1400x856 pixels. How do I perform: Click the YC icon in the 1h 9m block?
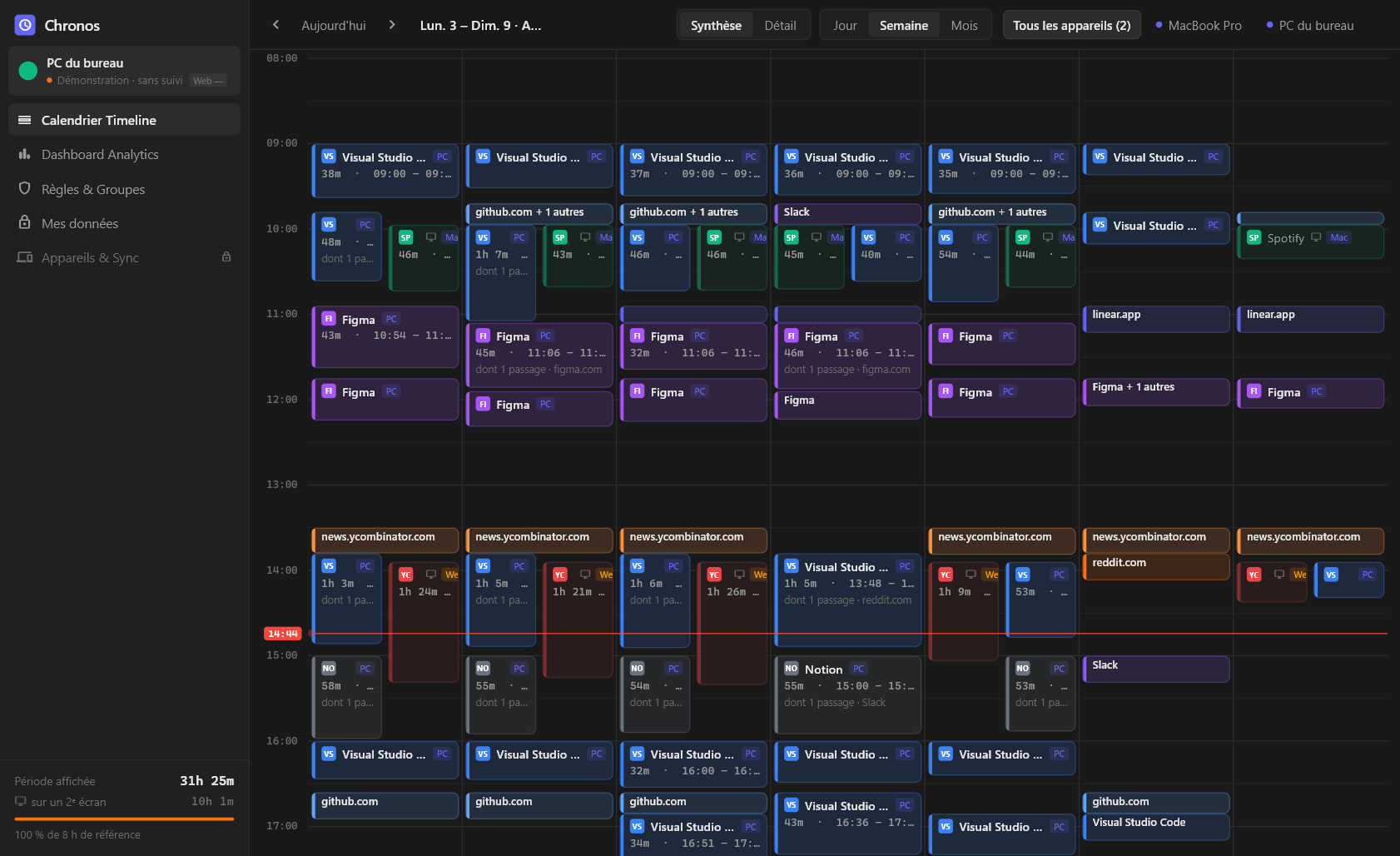click(x=946, y=575)
